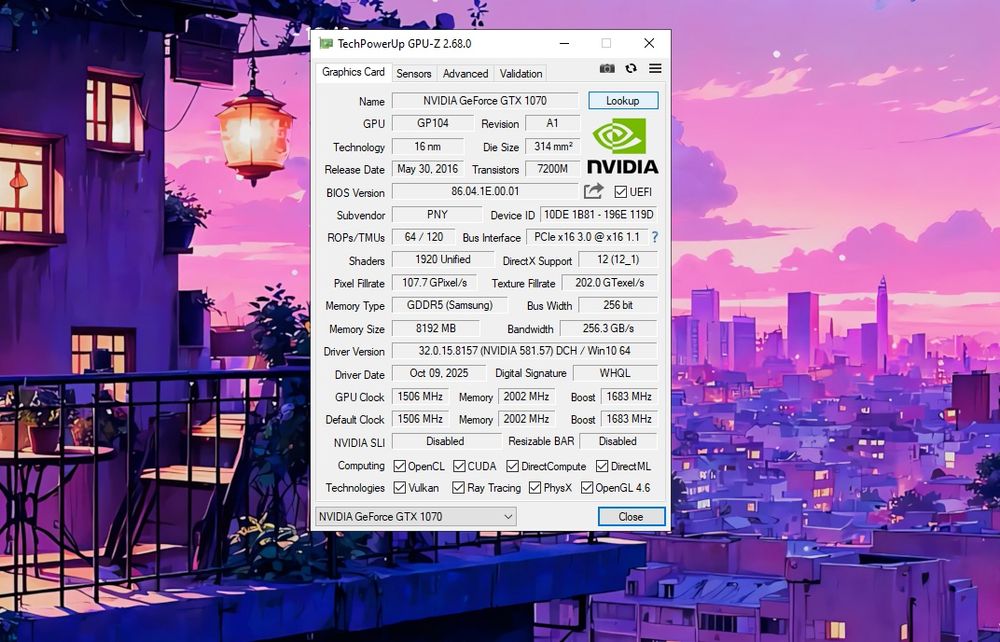Click the Shaders value 1920 Unified
The image size is (1000, 642).
point(443,259)
